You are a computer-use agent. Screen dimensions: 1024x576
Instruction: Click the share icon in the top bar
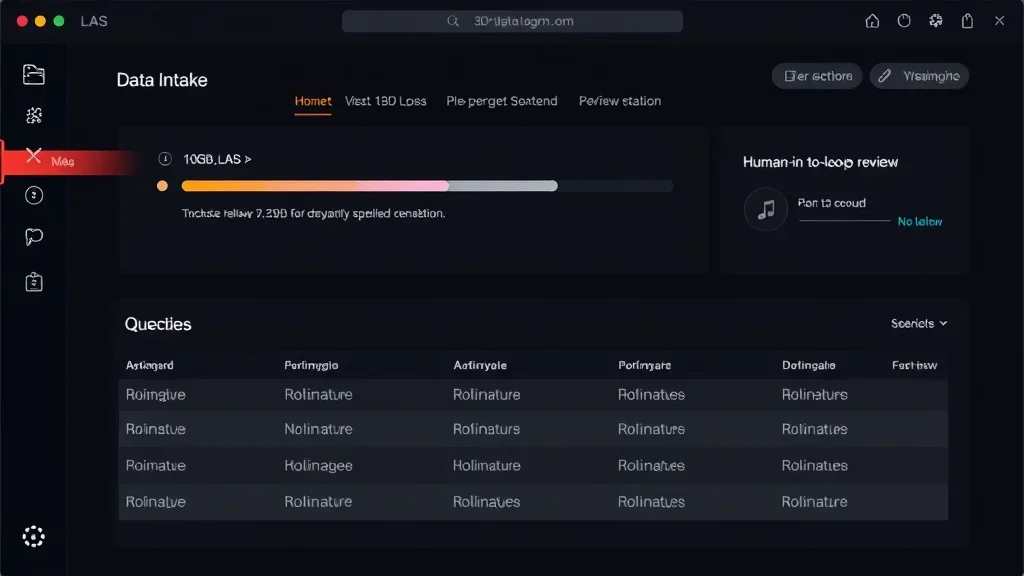(x=966, y=20)
